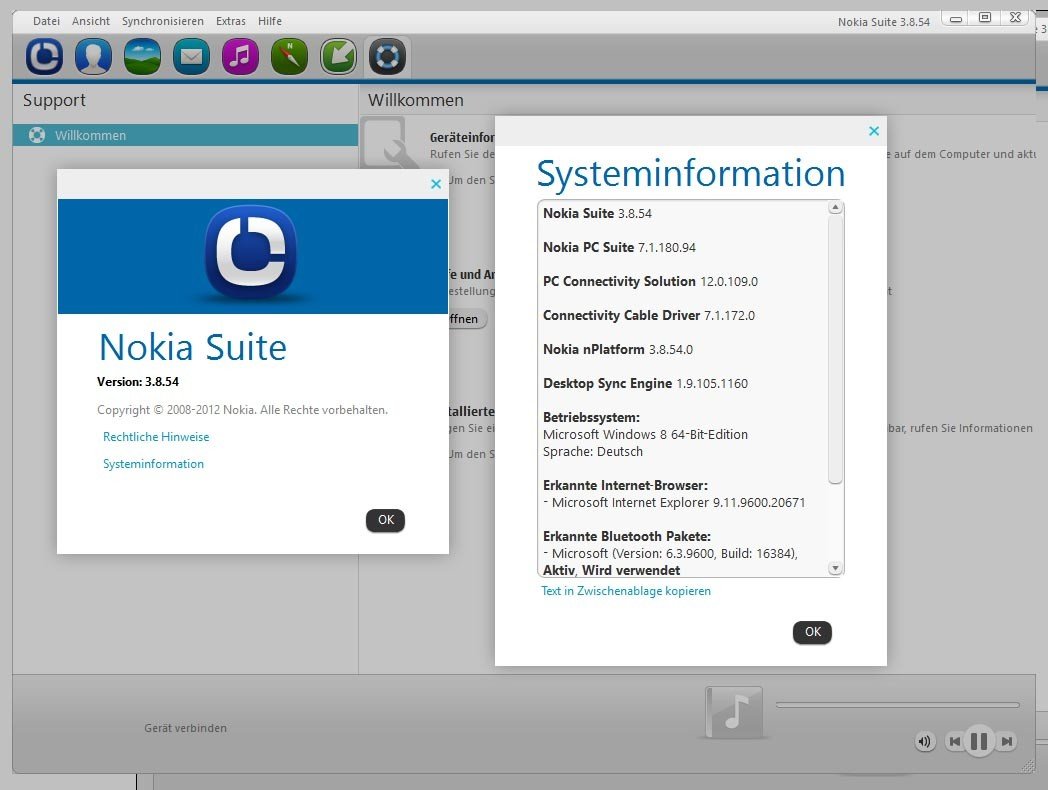Screen dimensions: 1048x790
Task: Click scroll down arrow in system info list
Action: pyautogui.click(x=835, y=569)
